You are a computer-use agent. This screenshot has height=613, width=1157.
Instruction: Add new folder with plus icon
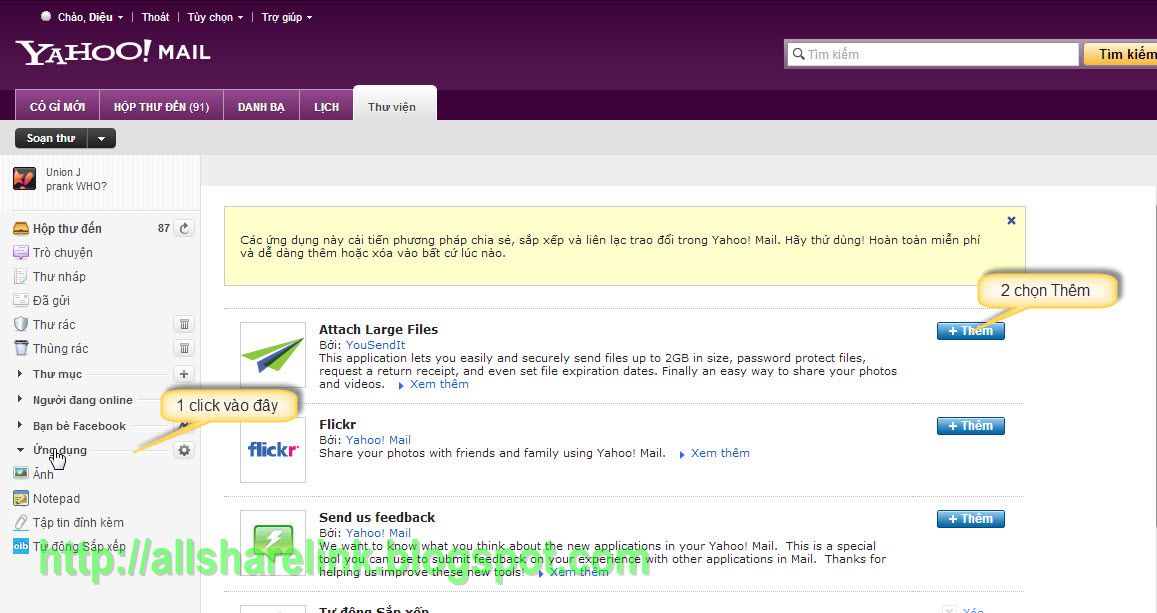184,374
